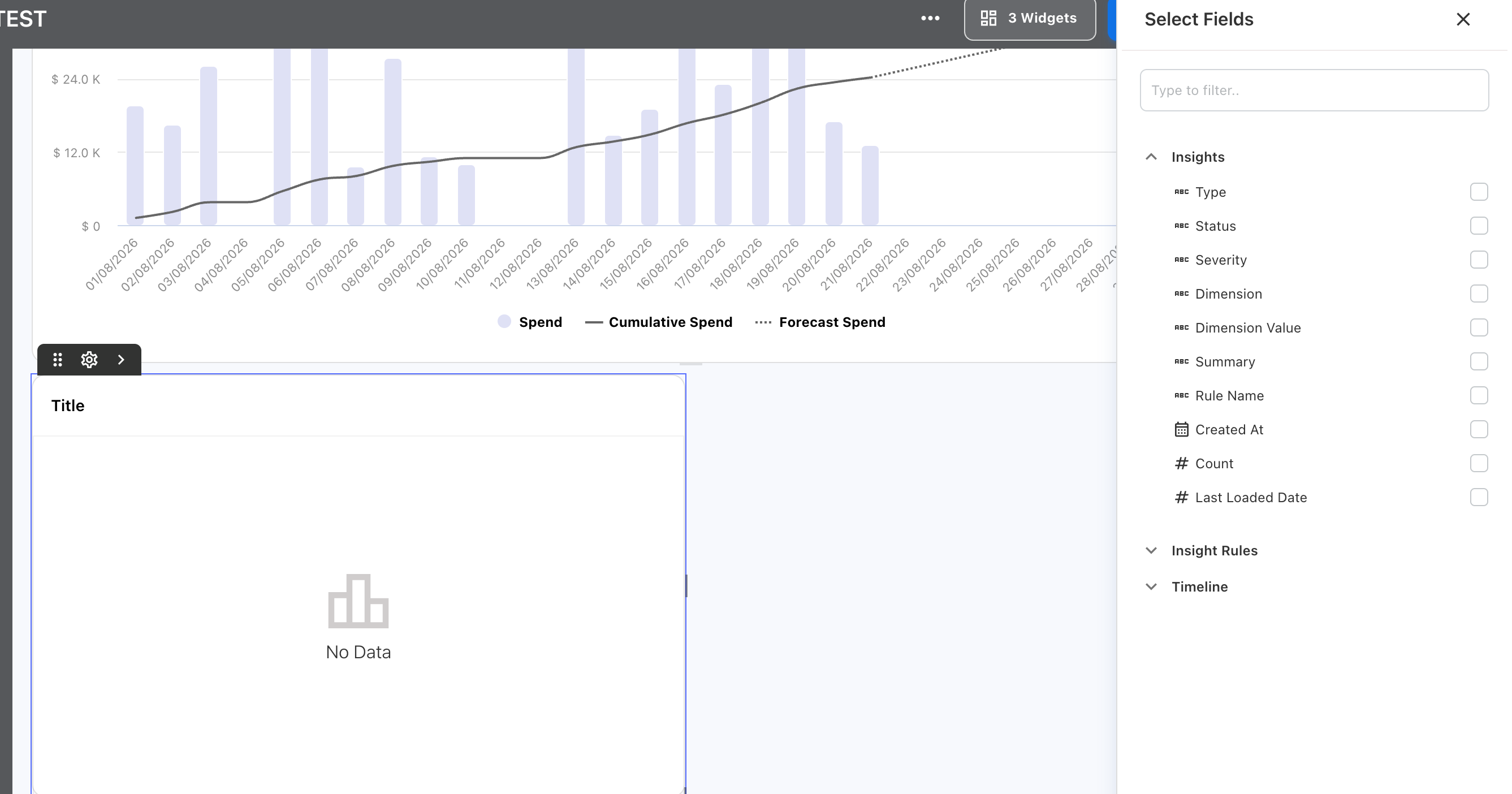Screen dimensions: 1512x794
Task: Expand the Timeline section
Action: click(x=1151, y=587)
